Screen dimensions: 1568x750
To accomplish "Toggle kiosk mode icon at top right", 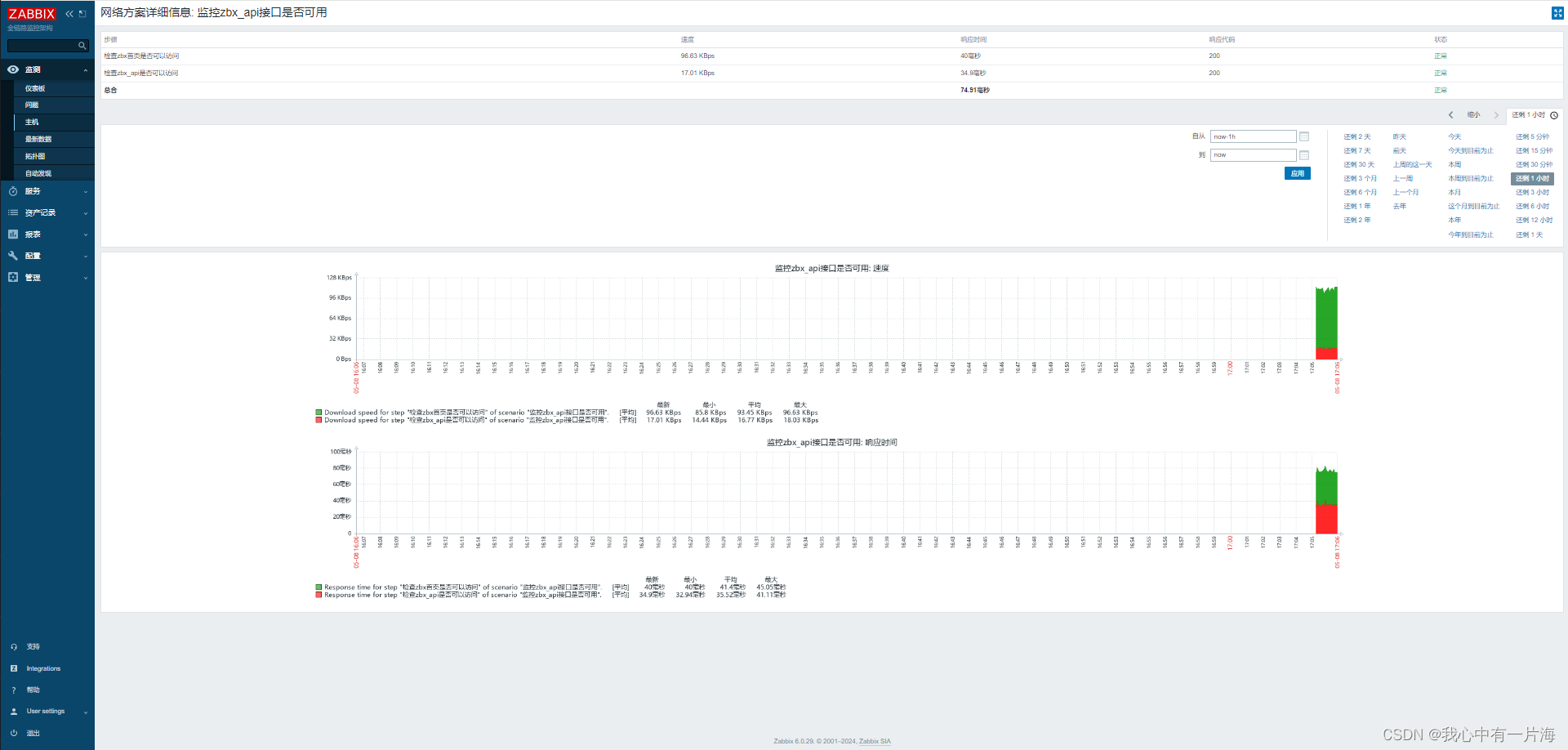I will click(x=1557, y=13).
